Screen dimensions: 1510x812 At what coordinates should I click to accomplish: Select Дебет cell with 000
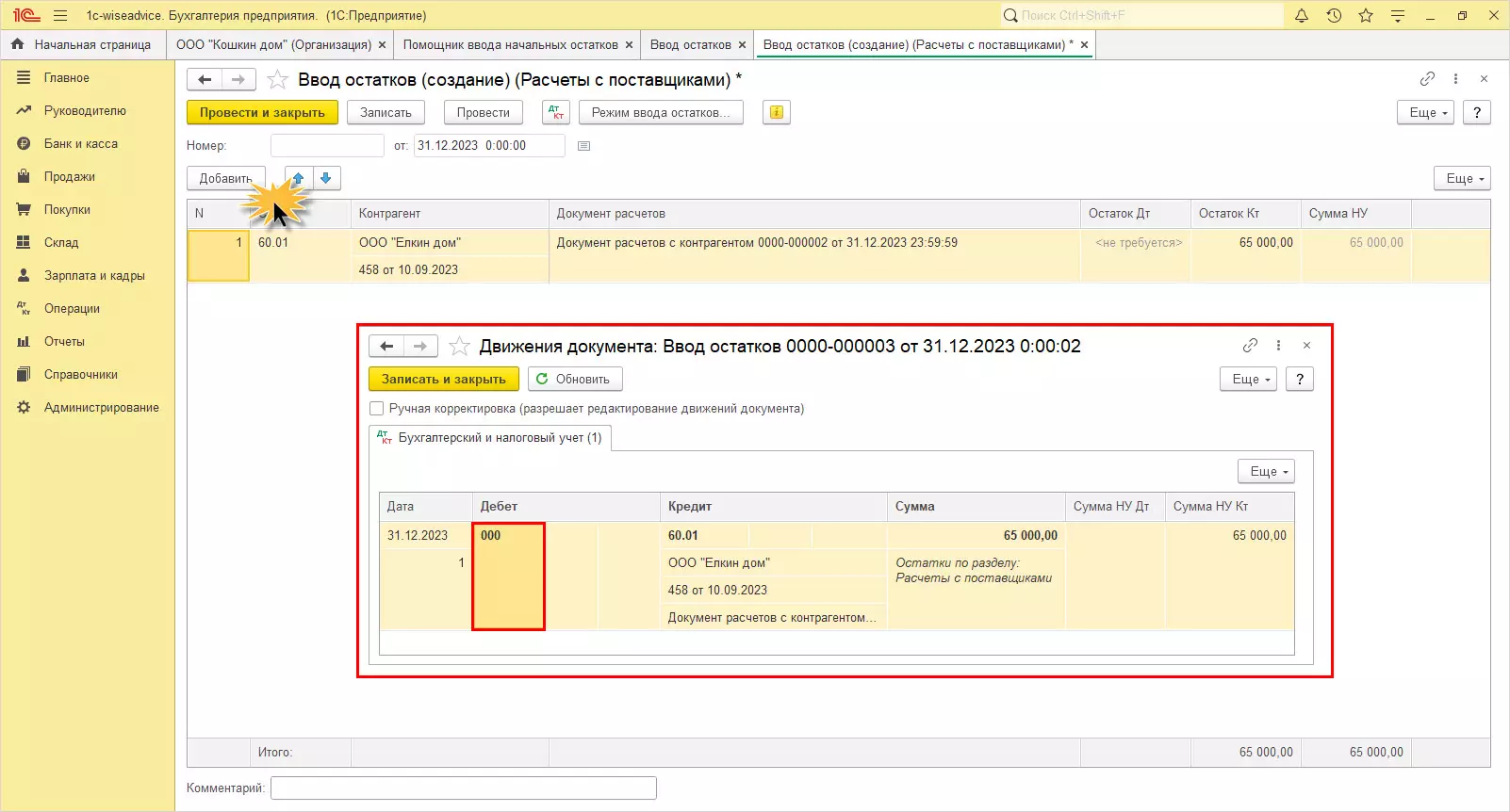click(x=508, y=576)
